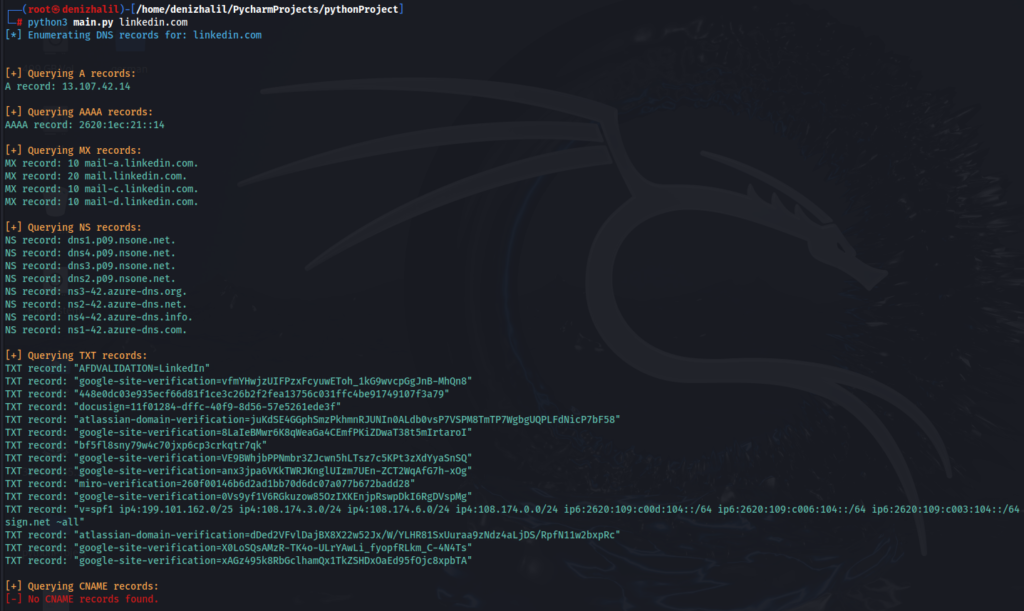Select the v=spf1 TXT record line
The width and height of the screenshot is (1024, 611).
click(512, 510)
